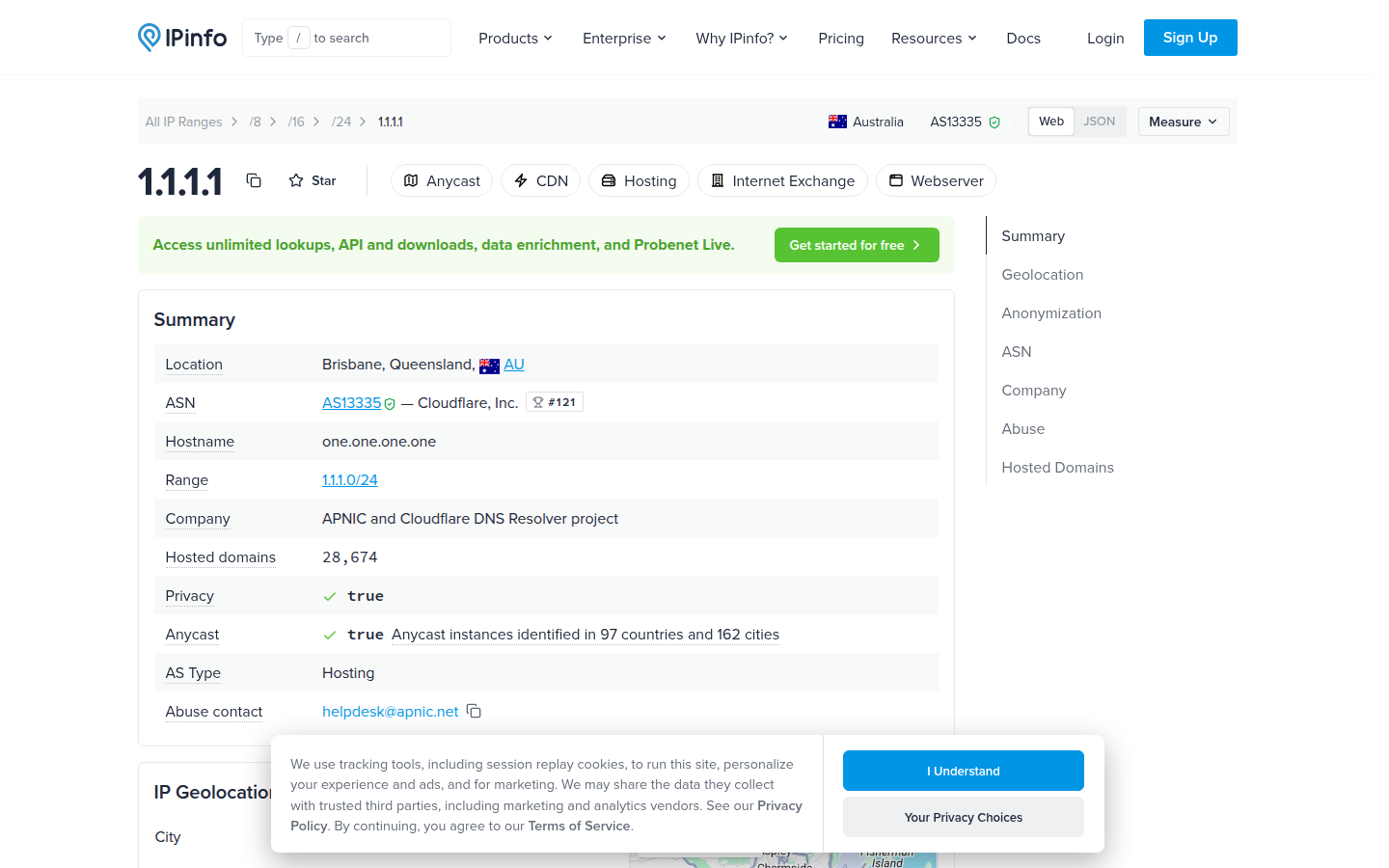Click the Australia flag in breadcrumb bar

(837, 122)
